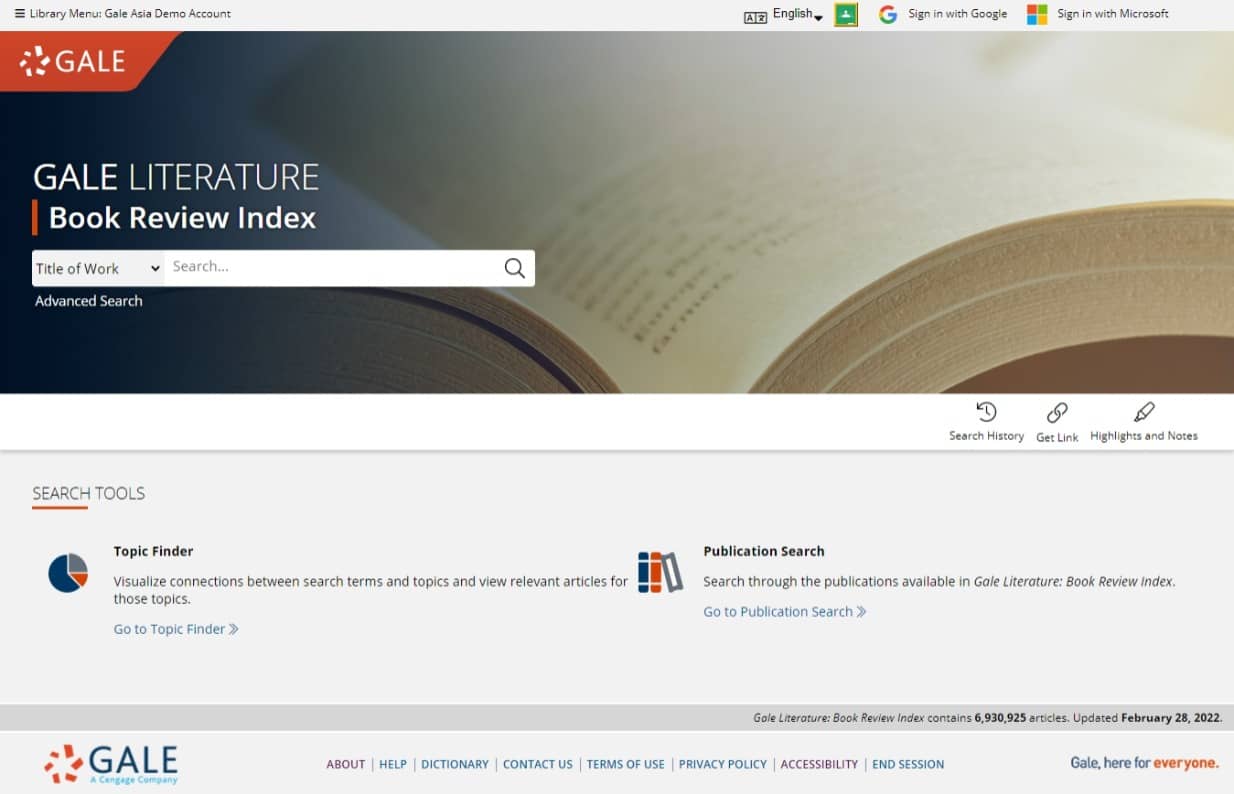Click the GALE LITERATURE heading text

click(x=176, y=177)
